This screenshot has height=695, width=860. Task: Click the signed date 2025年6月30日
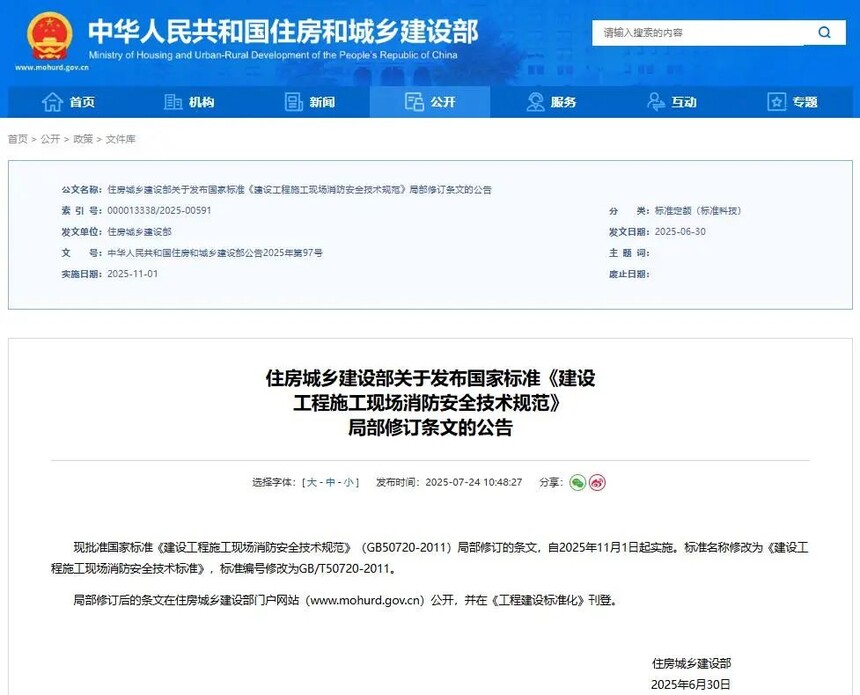(x=691, y=685)
